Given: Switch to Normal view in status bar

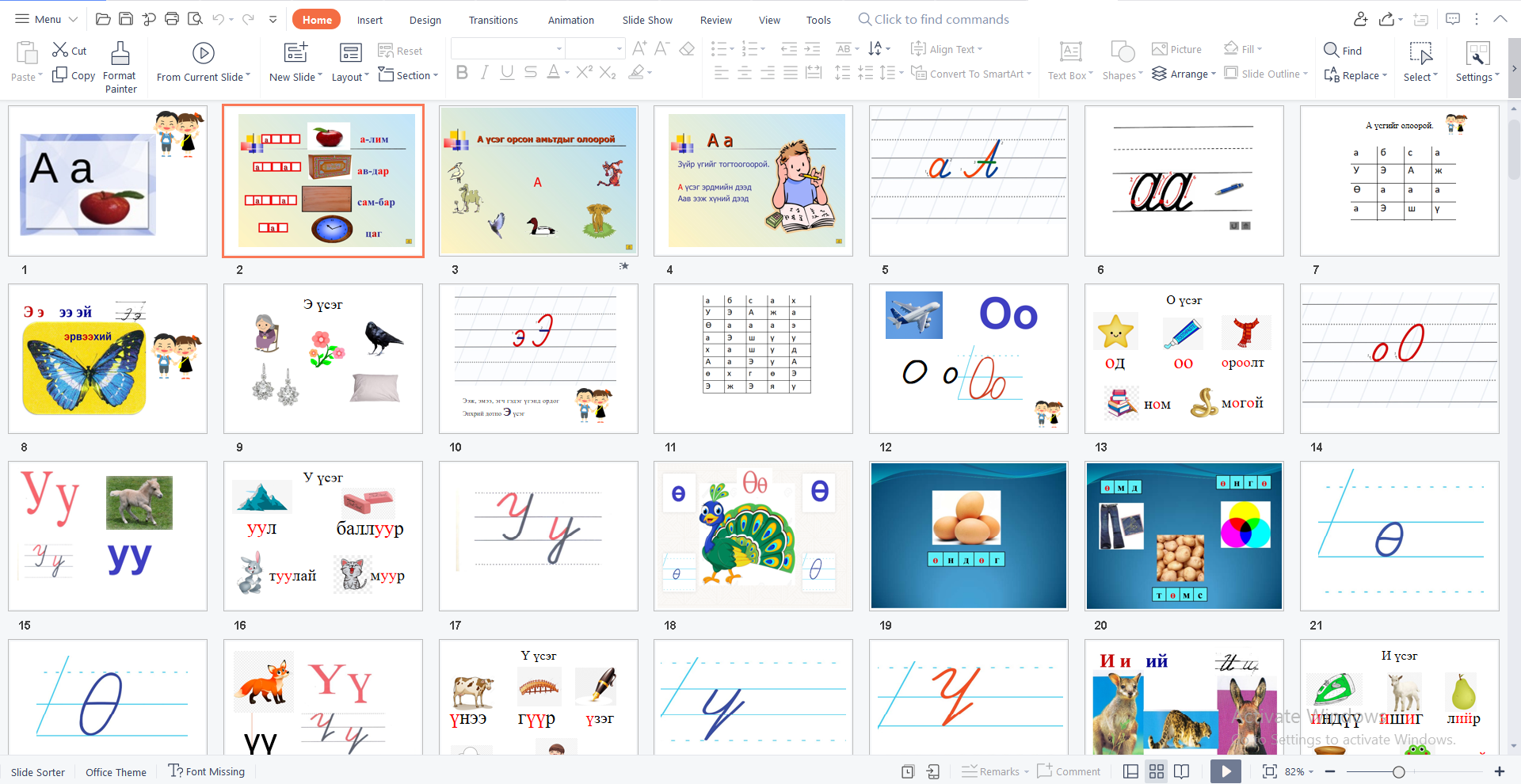Looking at the screenshot, I should [1131, 771].
